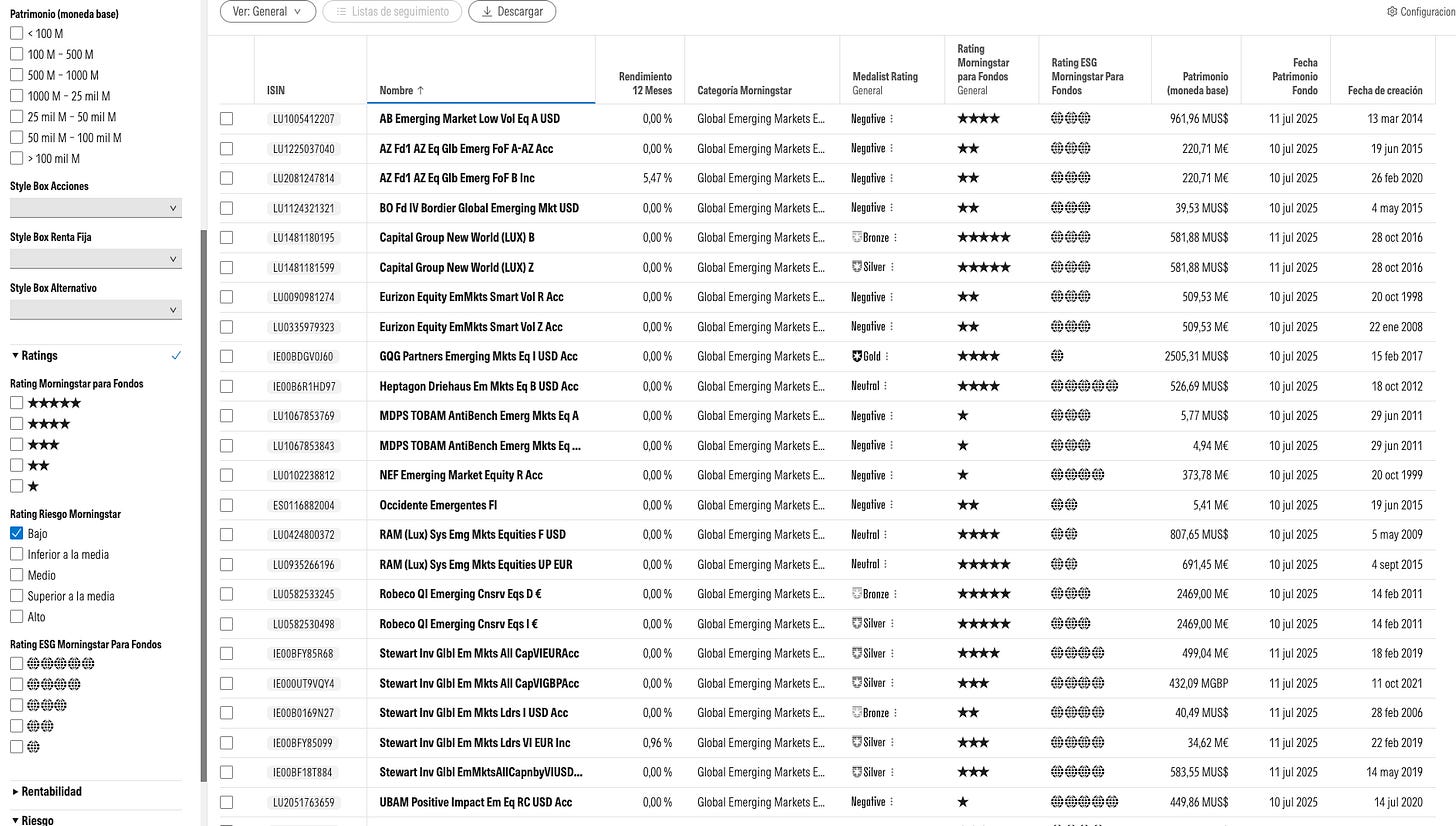Click ESG globes for UBAM Positive Impact row
Image resolution: width=1456 pixels, height=826 pixels.
coord(1085,802)
